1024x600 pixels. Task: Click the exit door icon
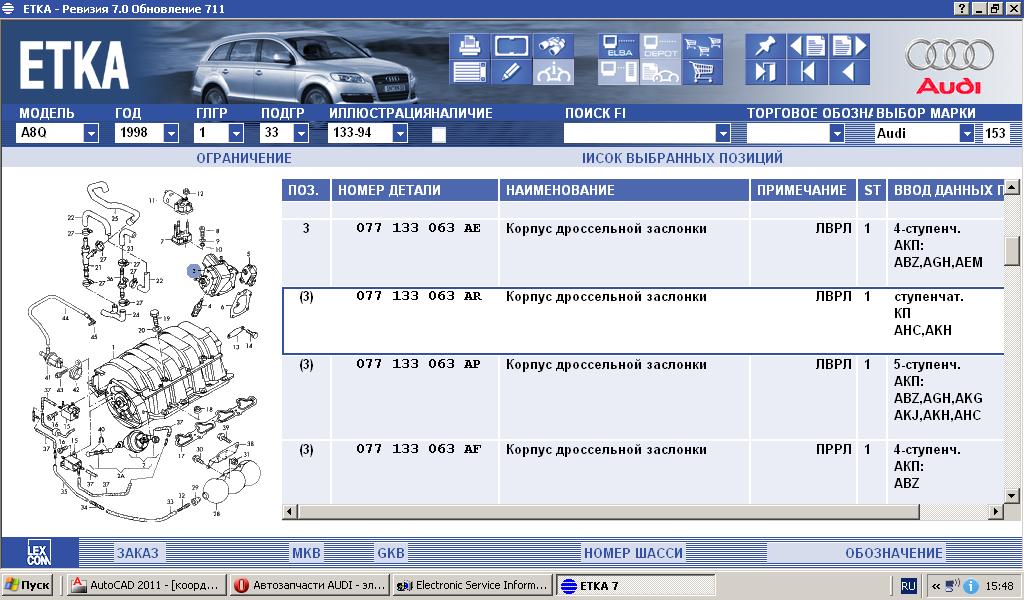click(x=765, y=72)
